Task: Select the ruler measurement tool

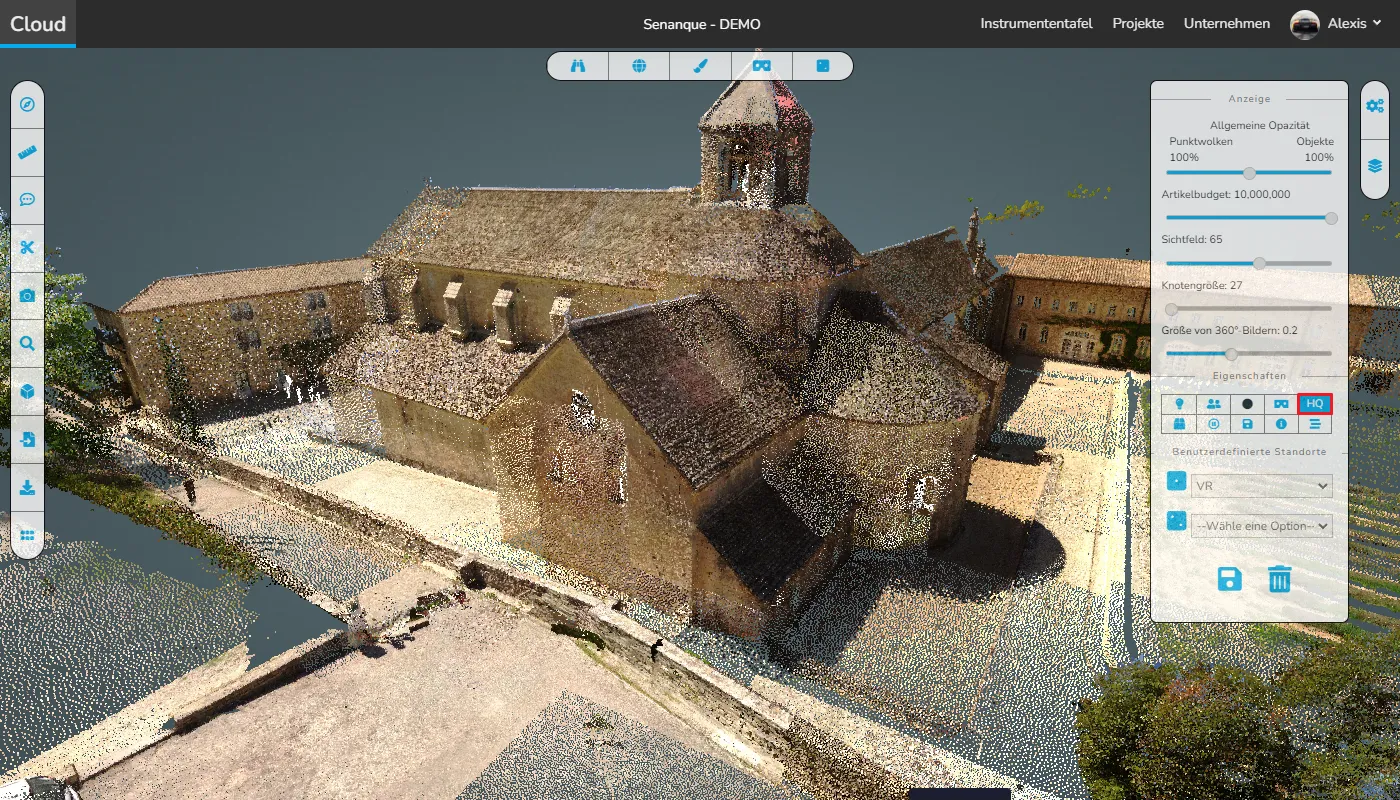Action: tap(27, 152)
